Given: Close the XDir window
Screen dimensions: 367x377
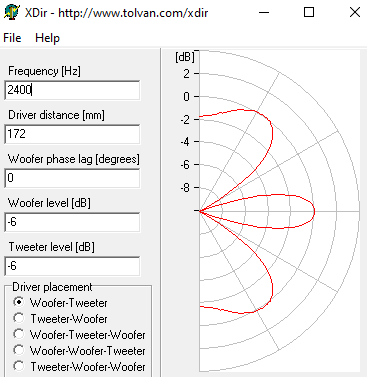Looking at the screenshot, I should point(355,13).
